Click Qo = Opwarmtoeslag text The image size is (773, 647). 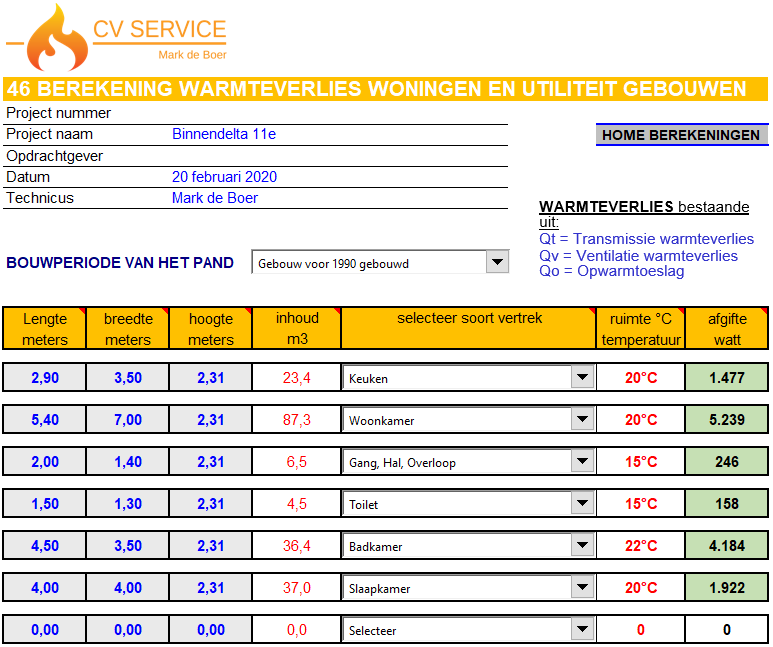(x=611, y=271)
